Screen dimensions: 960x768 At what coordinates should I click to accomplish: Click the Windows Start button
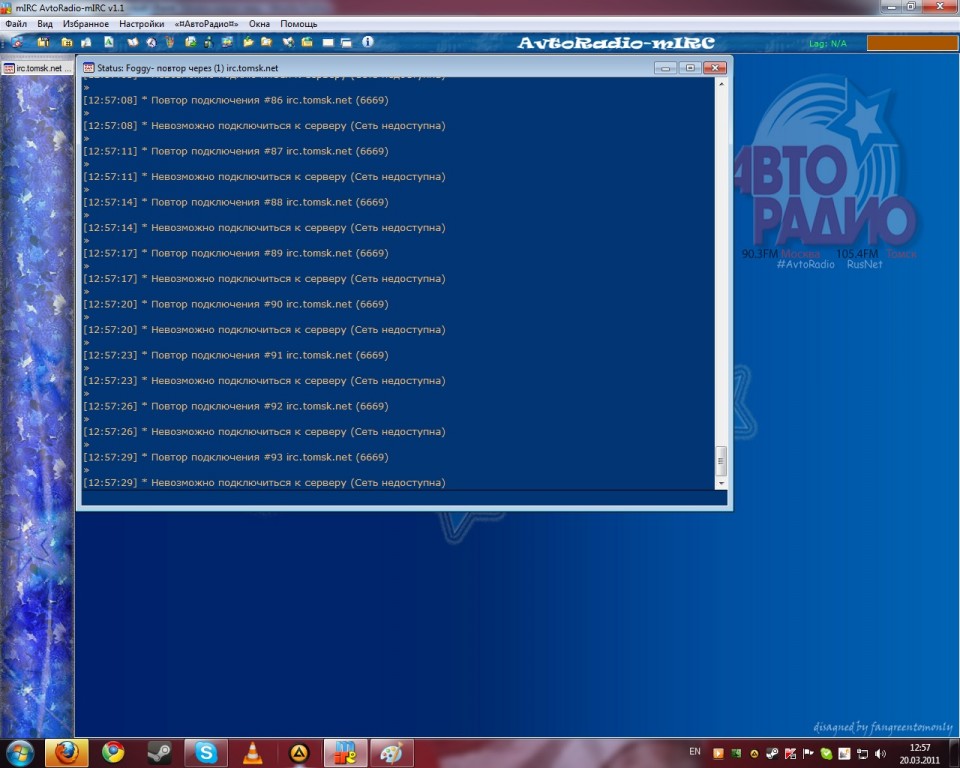[19, 753]
